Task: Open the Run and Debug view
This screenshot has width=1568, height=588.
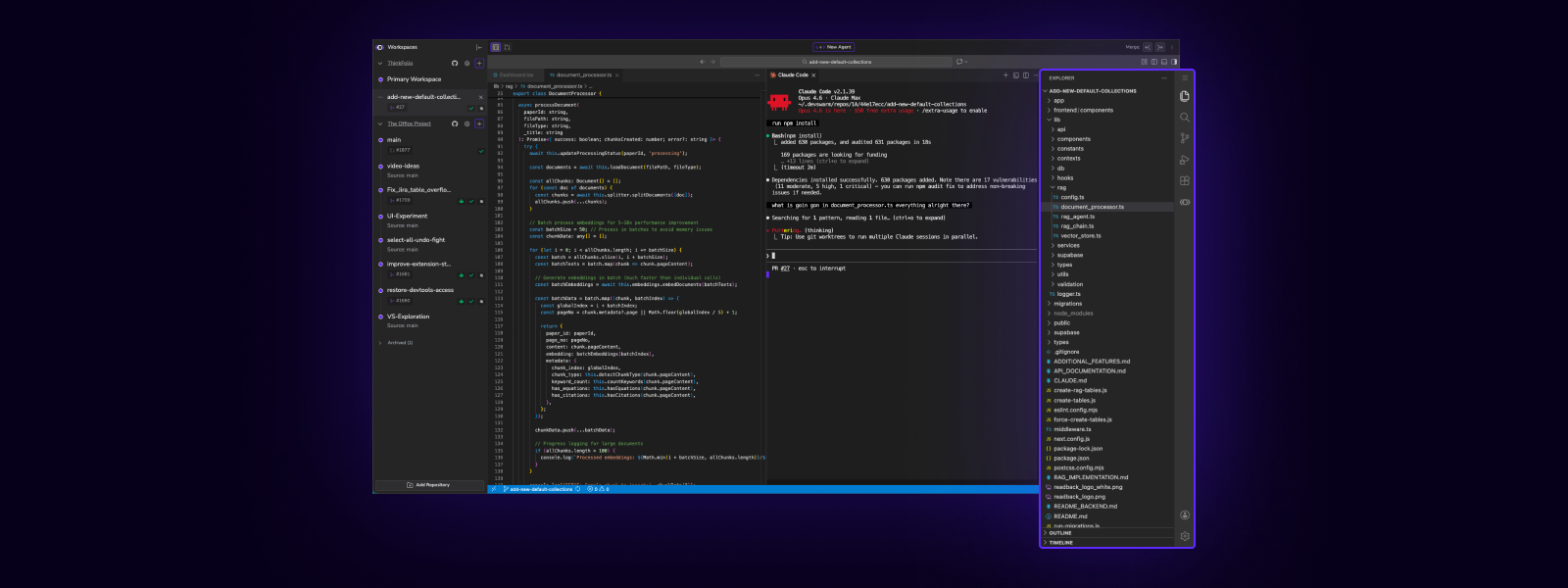Action: [x=1185, y=160]
